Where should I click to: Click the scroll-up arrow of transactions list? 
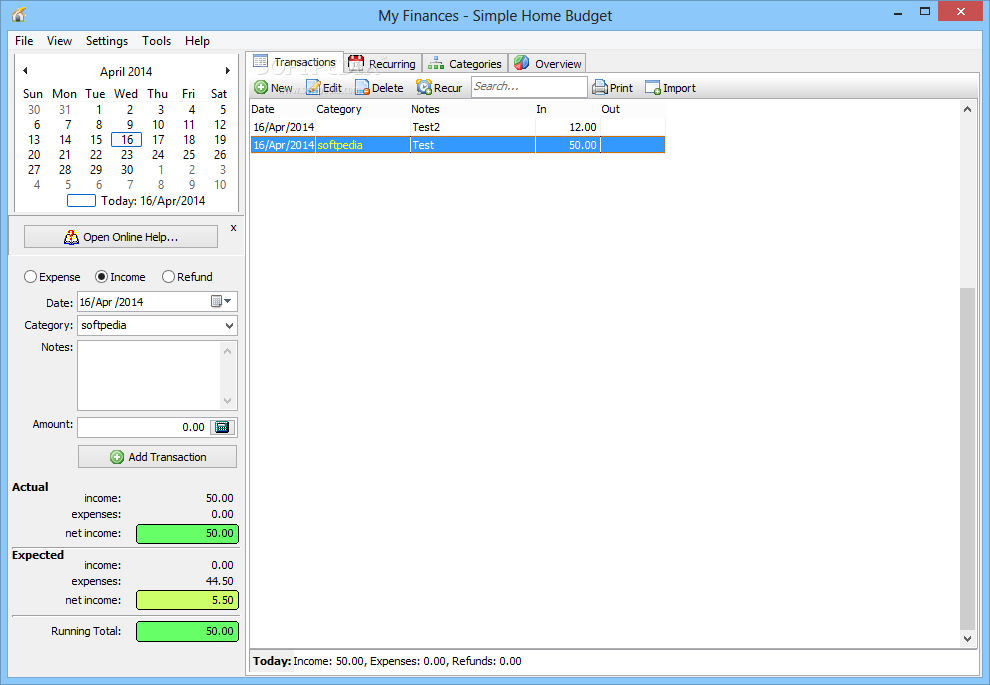coord(967,109)
